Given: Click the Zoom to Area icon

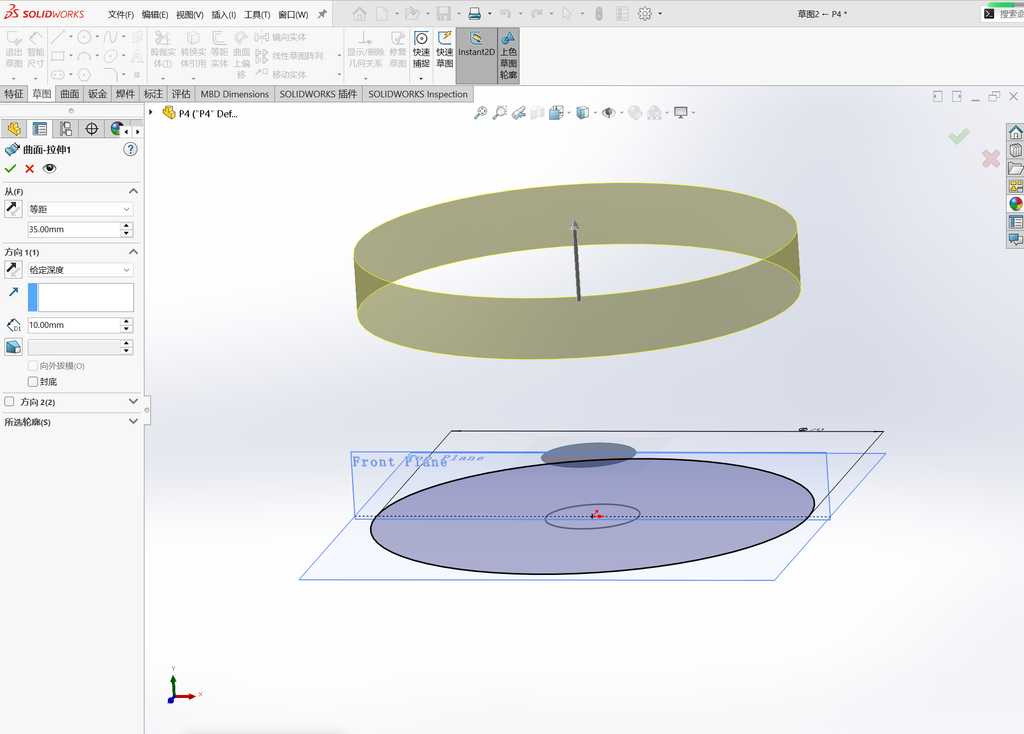Looking at the screenshot, I should point(500,113).
